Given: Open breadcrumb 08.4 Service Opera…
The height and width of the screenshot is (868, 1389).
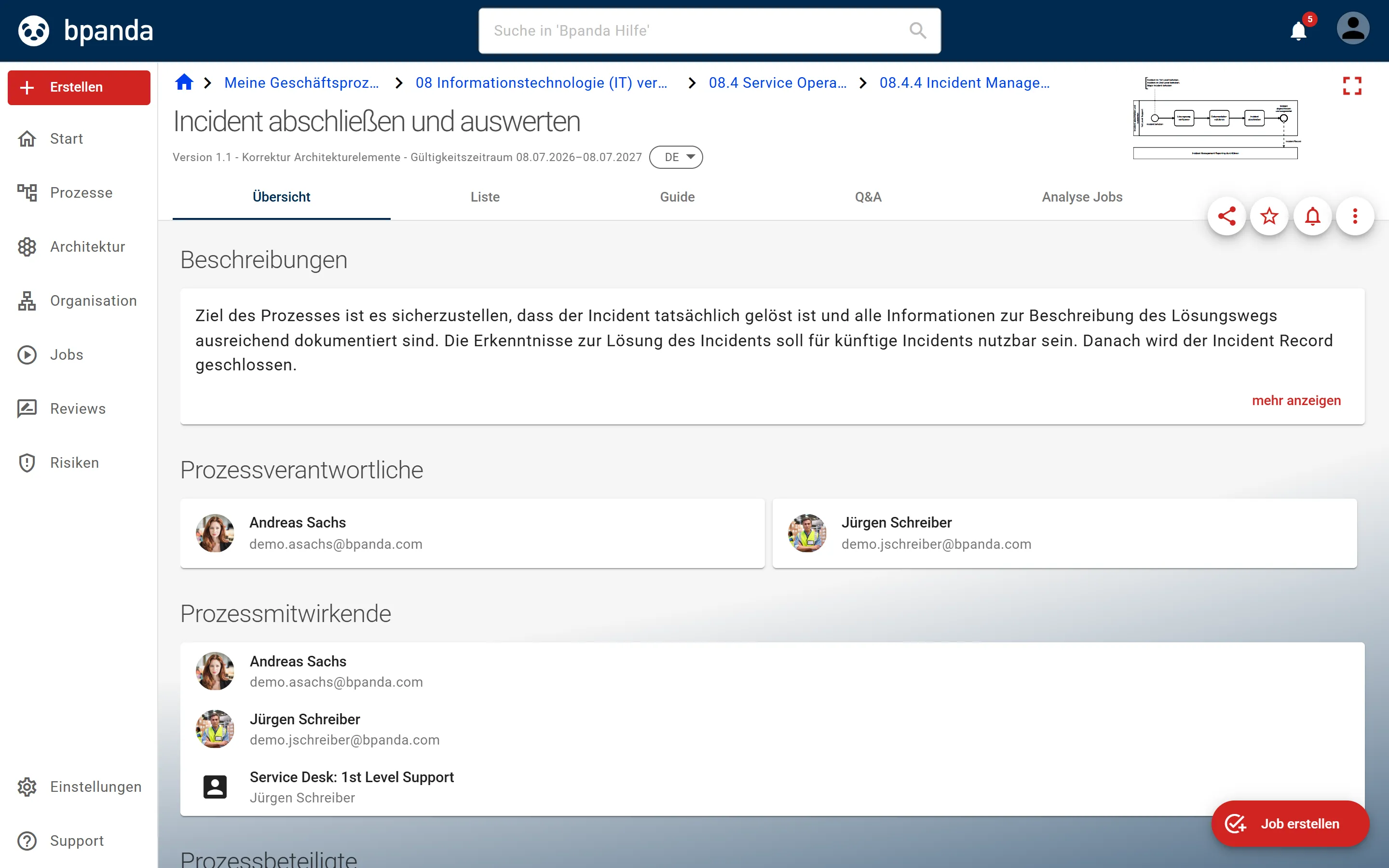Looking at the screenshot, I should click(x=778, y=82).
